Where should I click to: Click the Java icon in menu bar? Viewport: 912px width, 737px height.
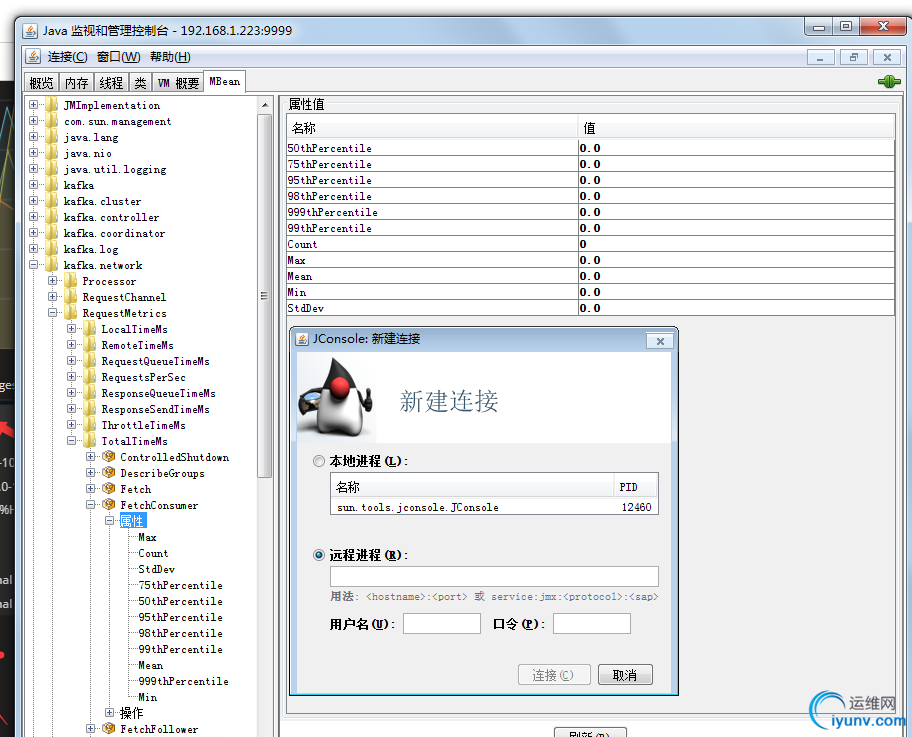[x=33, y=56]
